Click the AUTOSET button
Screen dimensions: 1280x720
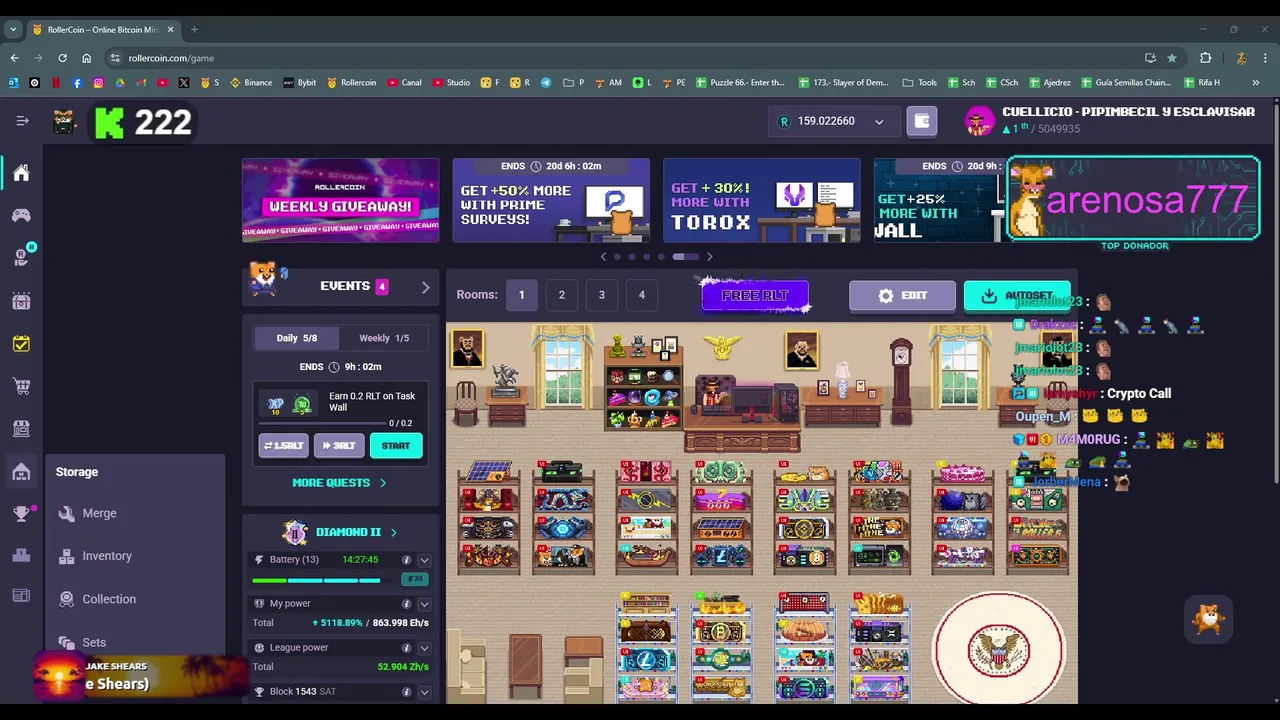(x=1017, y=296)
